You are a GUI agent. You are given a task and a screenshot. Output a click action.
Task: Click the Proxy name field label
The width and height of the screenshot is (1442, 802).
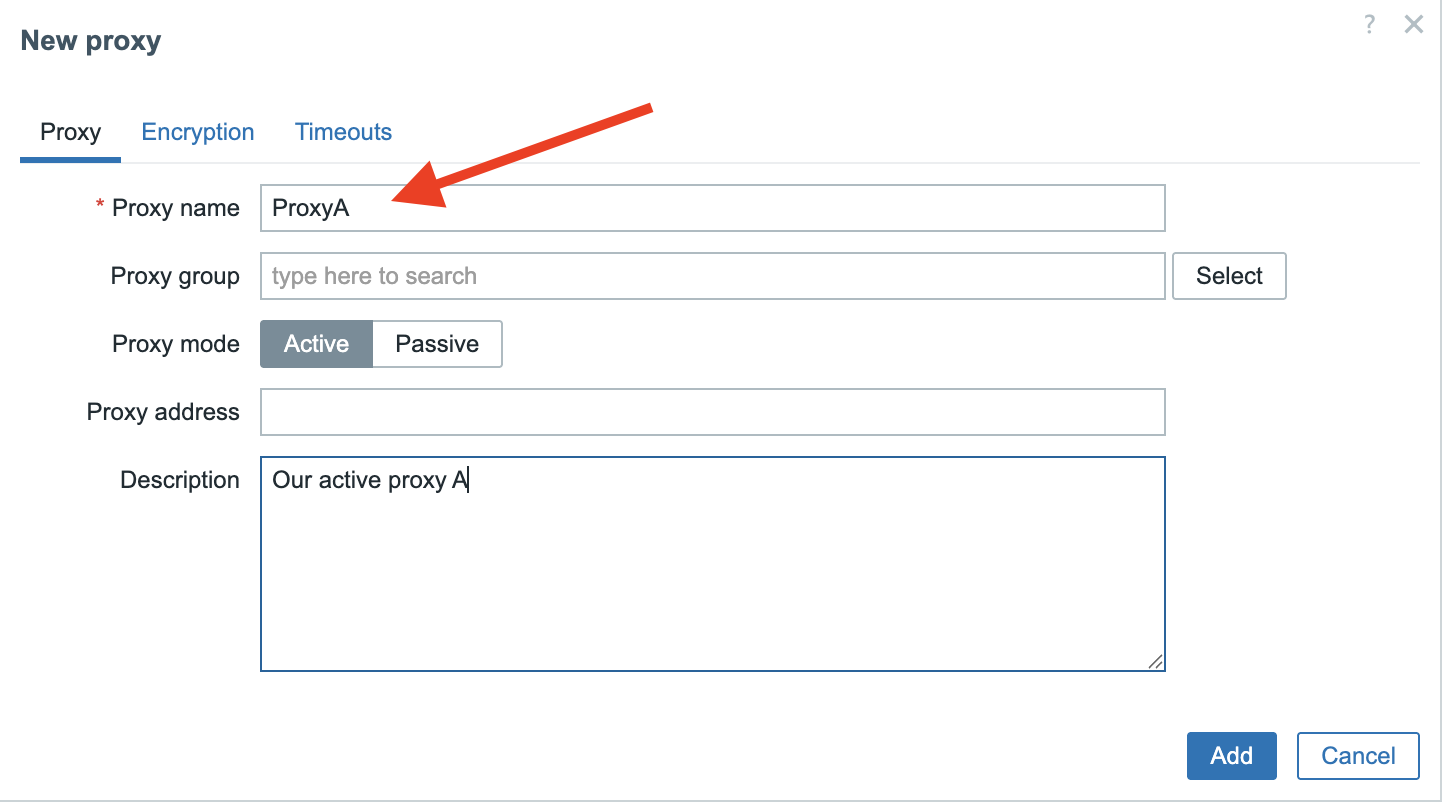(x=177, y=207)
